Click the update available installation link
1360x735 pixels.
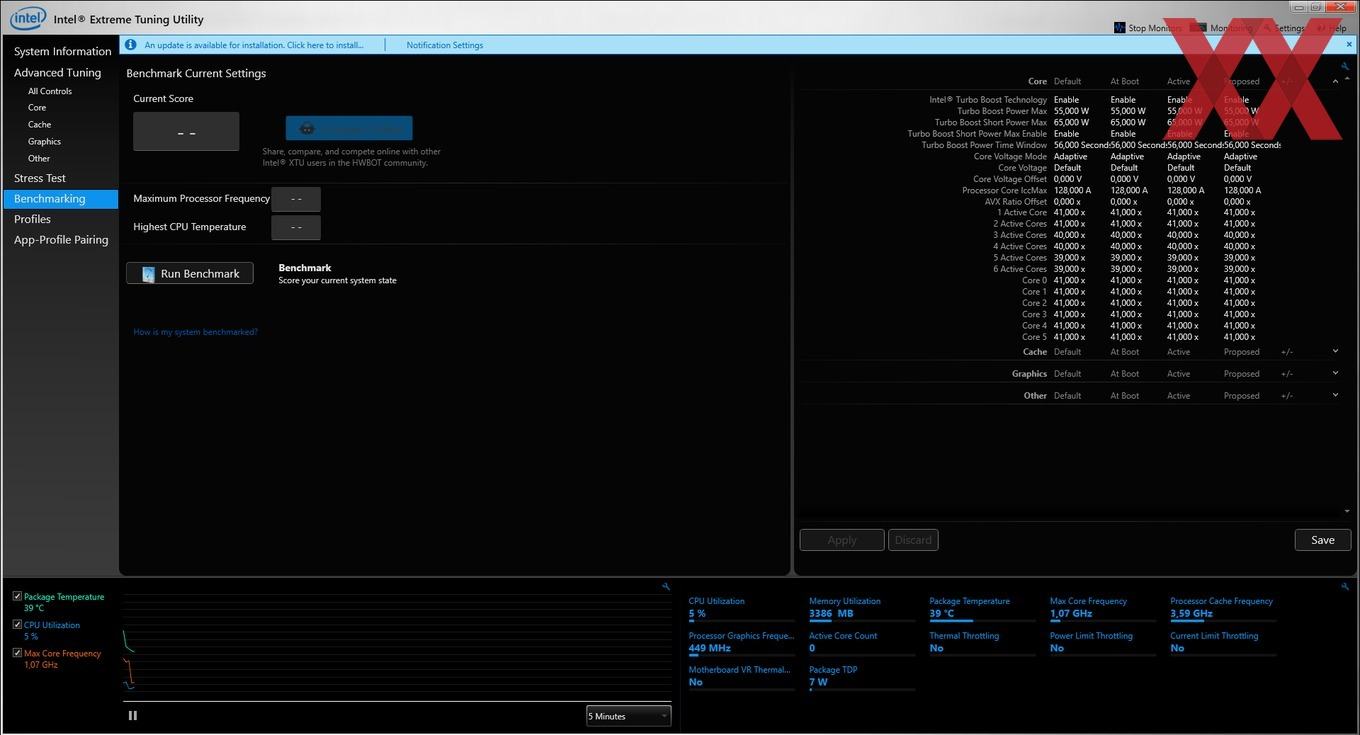click(x=254, y=45)
